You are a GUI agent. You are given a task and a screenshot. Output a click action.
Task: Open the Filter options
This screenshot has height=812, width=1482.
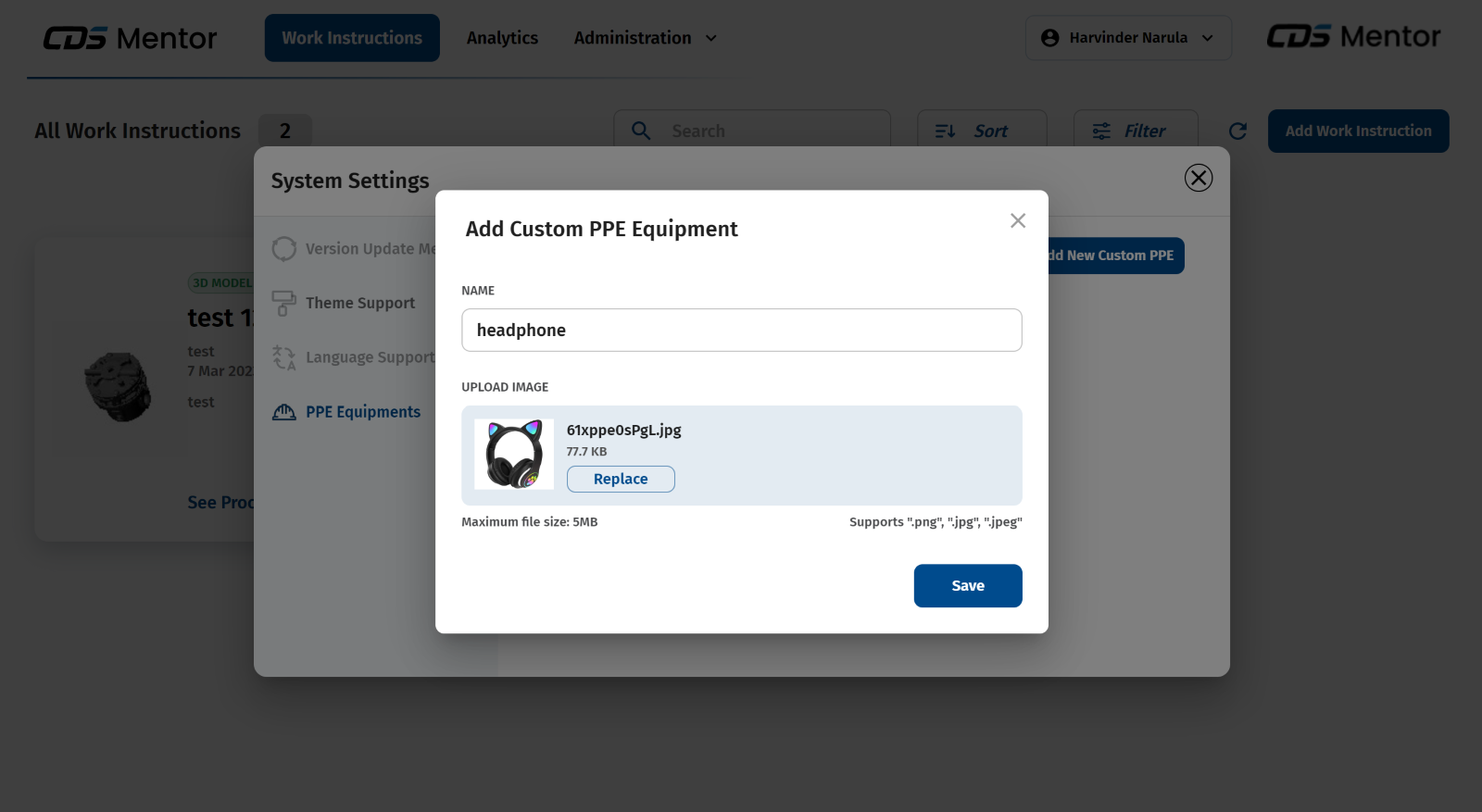[1135, 131]
